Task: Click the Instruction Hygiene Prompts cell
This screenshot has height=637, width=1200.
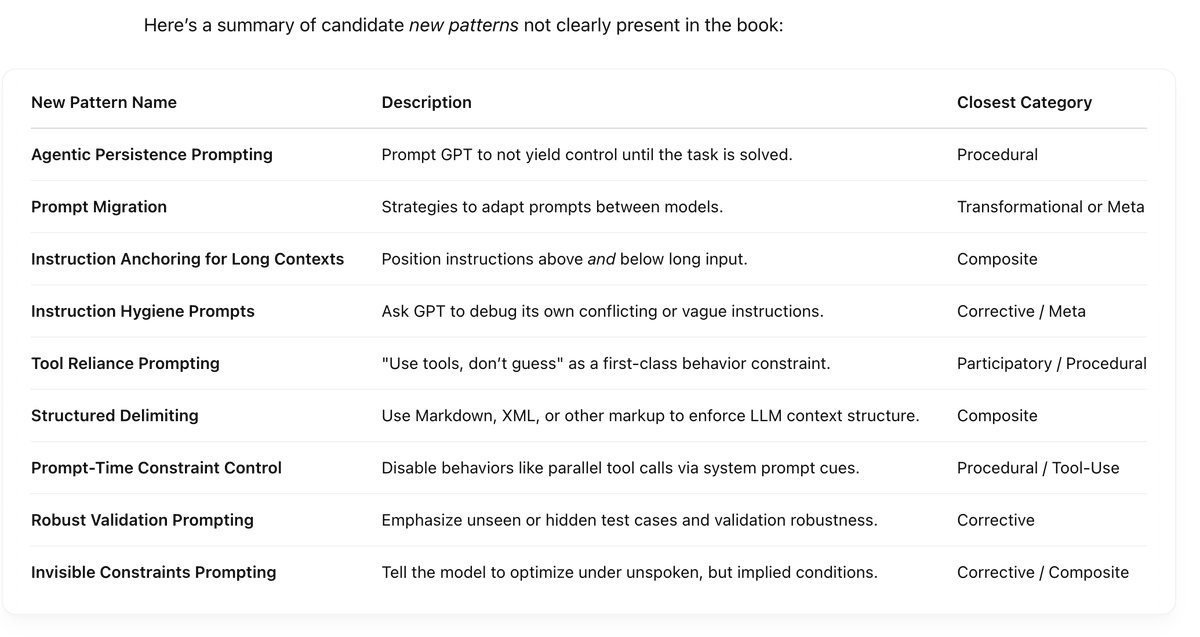Action: (143, 311)
